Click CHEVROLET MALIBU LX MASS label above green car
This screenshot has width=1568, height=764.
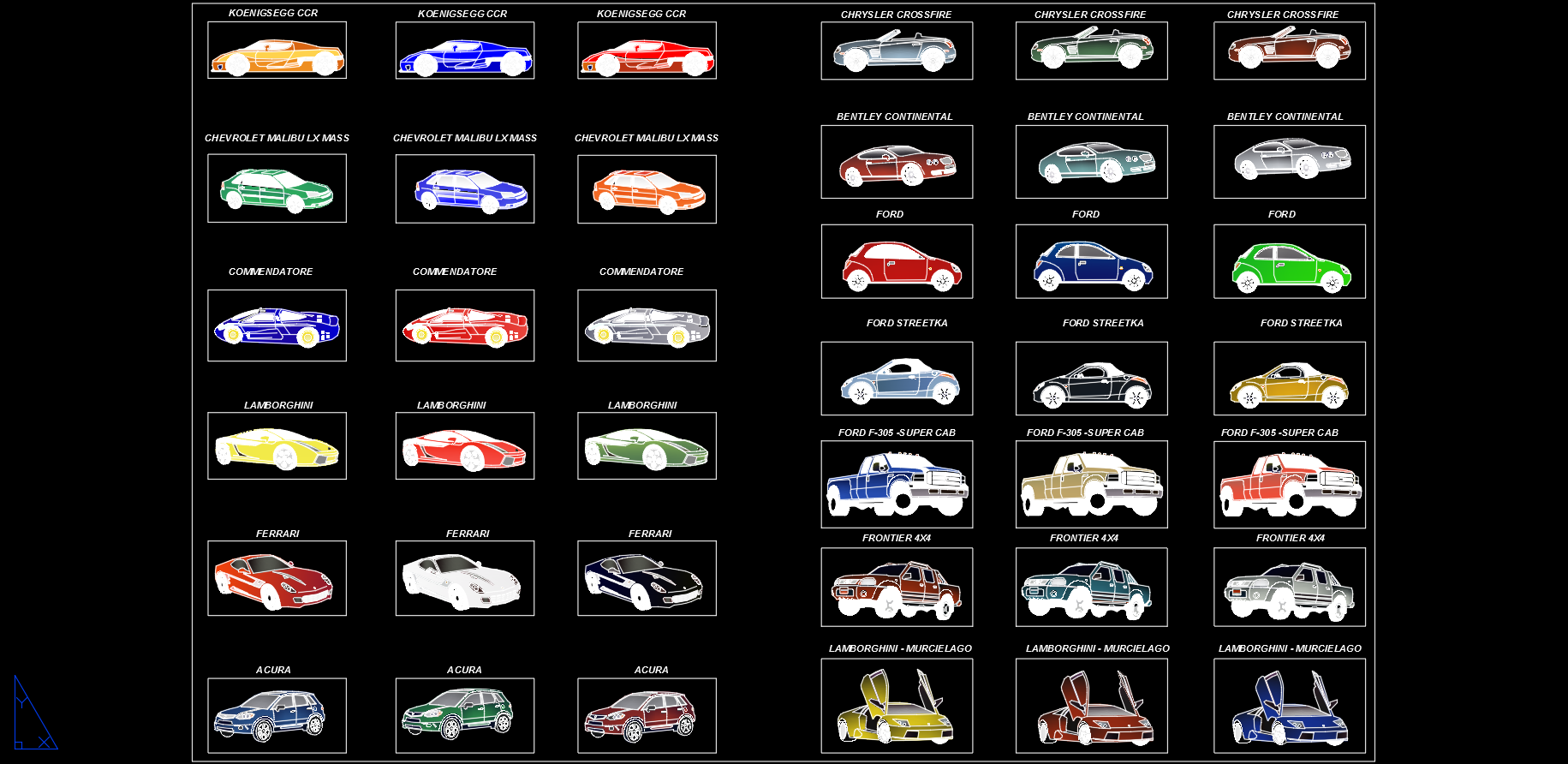tap(277, 138)
